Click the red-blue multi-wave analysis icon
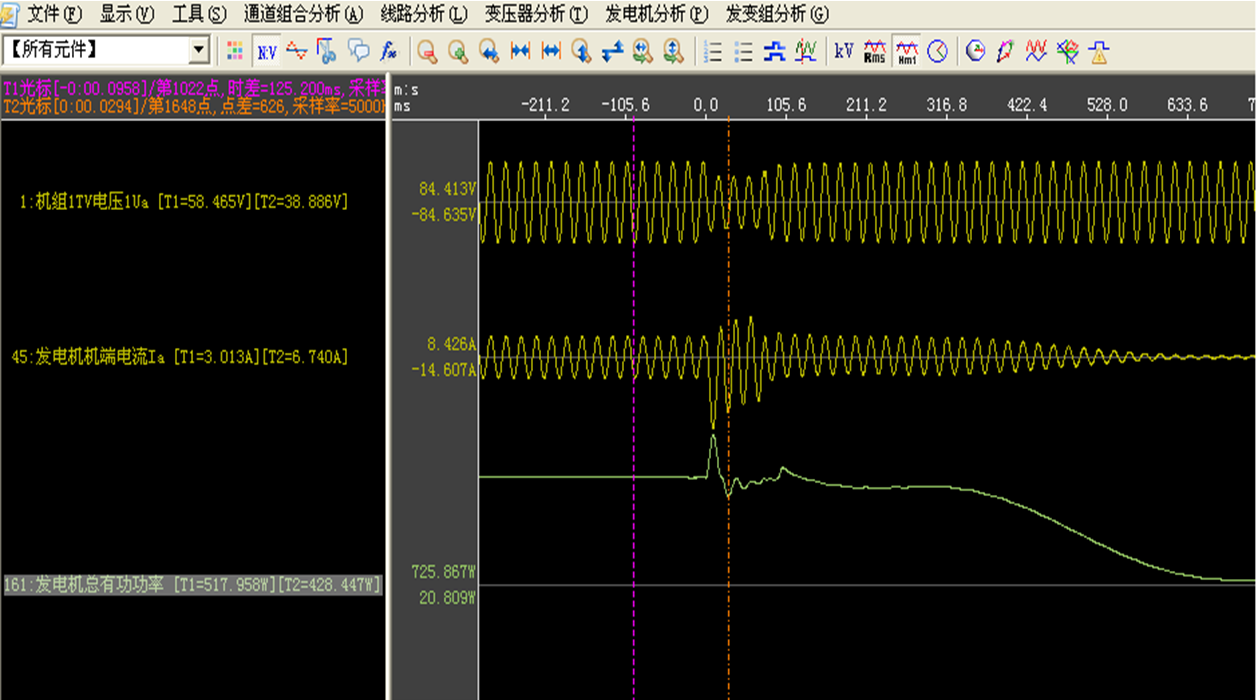The height and width of the screenshot is (700, 1256). (x=1037, y=51)
